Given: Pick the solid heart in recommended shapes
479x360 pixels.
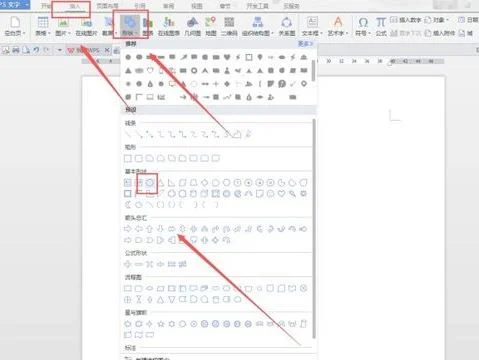Looking at the screenshot, I should [x=227, y=57].
